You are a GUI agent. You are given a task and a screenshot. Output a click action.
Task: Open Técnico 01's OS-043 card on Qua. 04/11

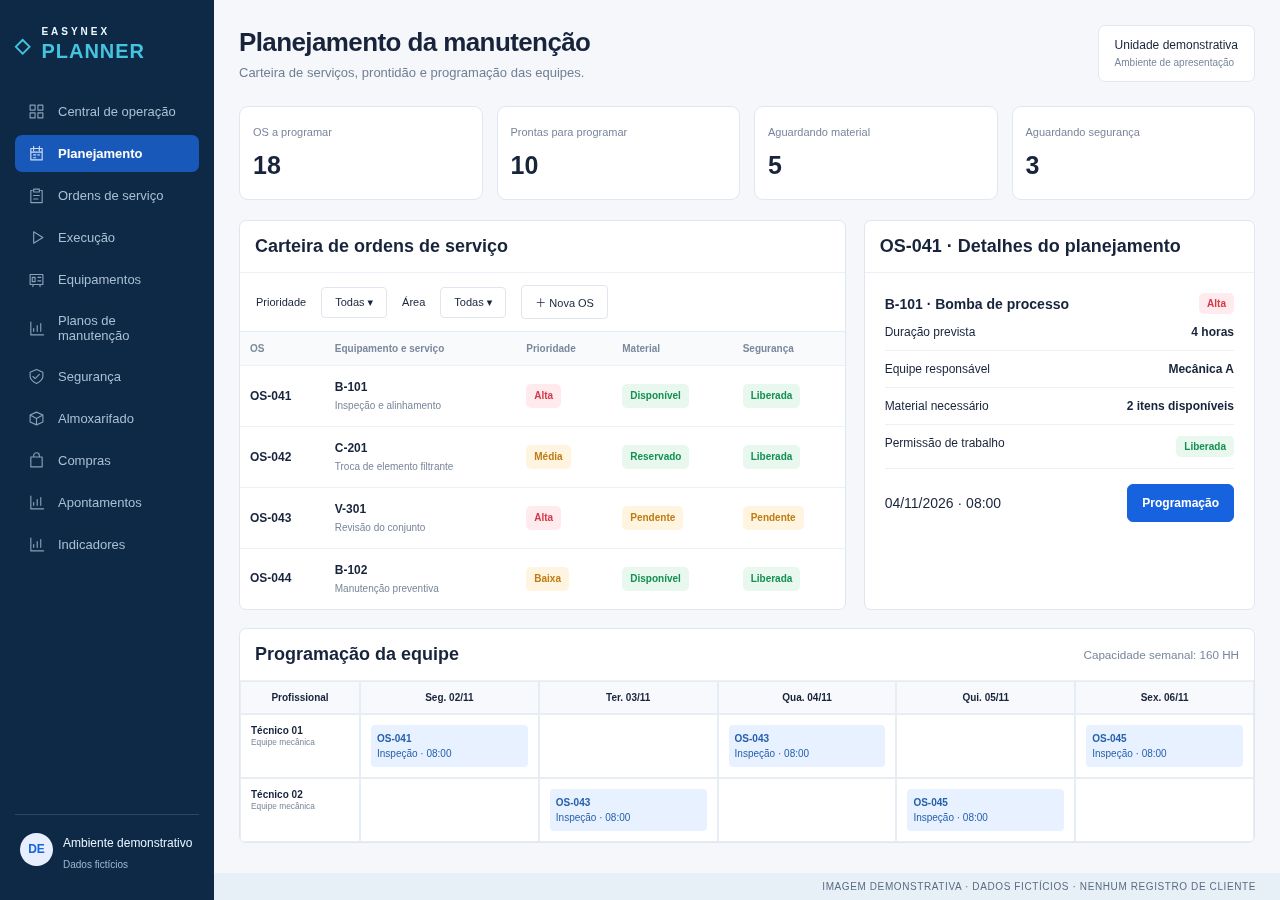(807, 746)
